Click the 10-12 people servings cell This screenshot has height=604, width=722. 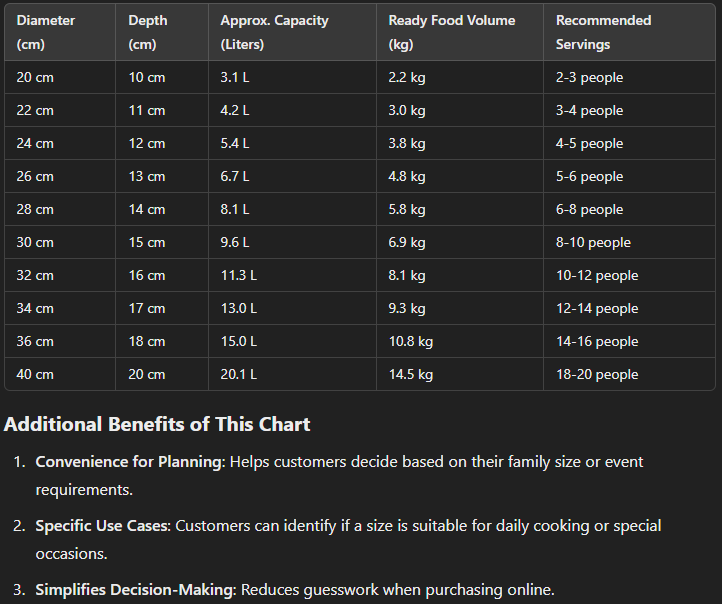click(x=629, y=275)
